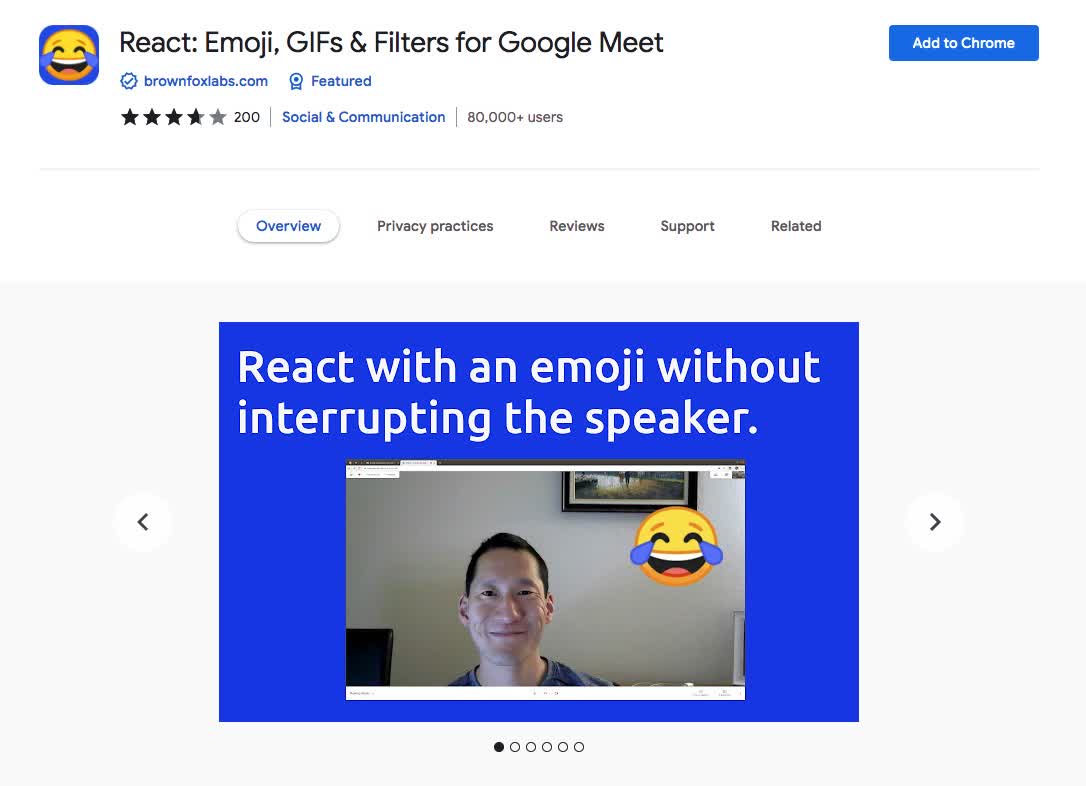
Task: Advance the carousel using the right chevron
Action: tap(934, 521)
